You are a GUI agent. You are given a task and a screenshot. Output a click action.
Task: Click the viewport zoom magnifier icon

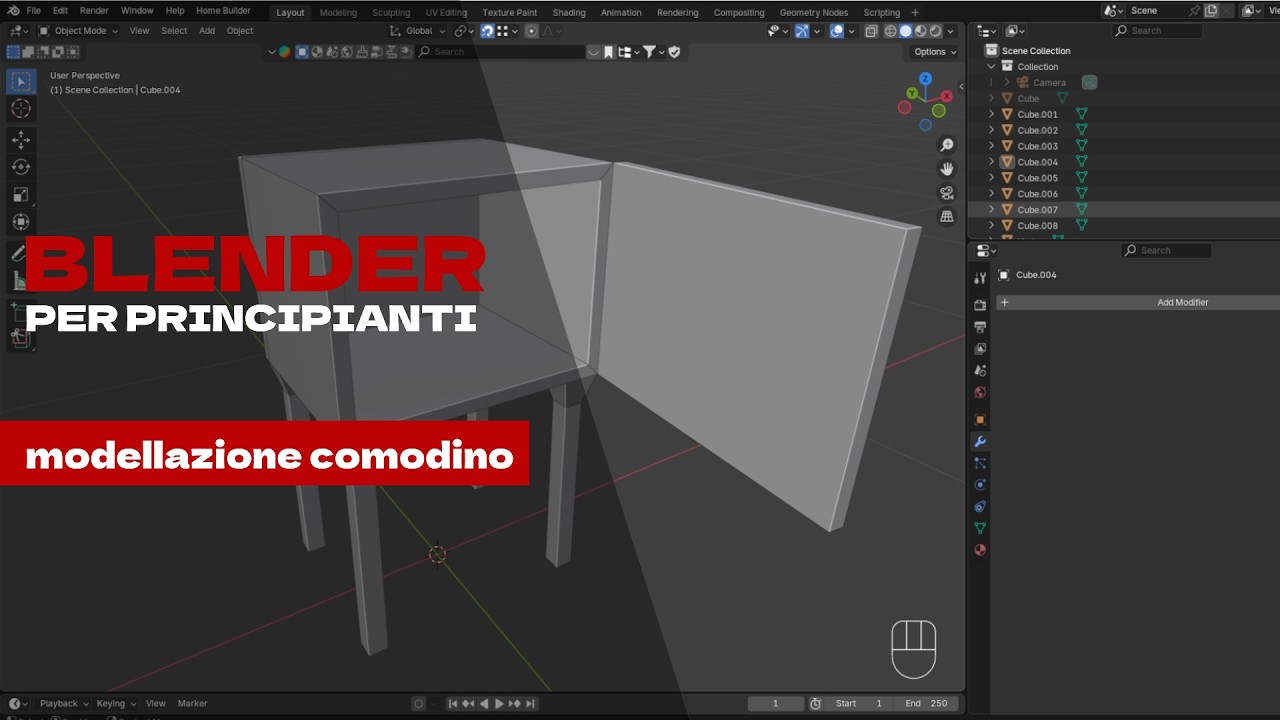point(947,146)
